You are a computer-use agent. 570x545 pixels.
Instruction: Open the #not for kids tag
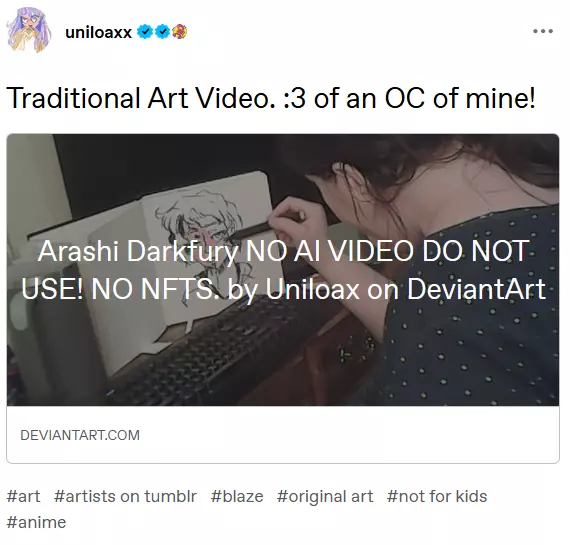point(437,496)
